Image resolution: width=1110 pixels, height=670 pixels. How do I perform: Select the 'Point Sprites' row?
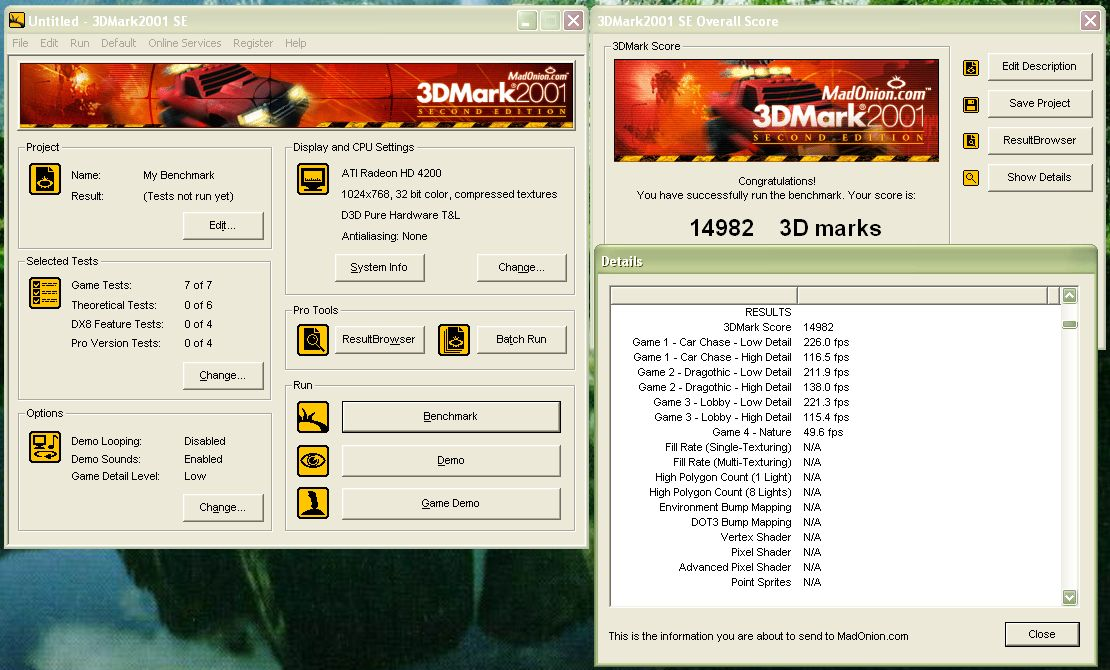click(x=835, y=582)
